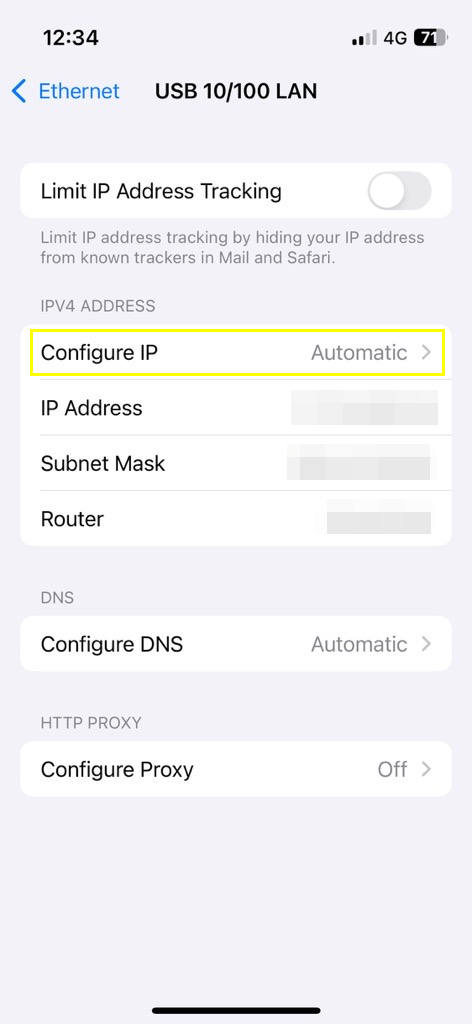Select the Router row
The width and height of the screenshot is (472, 1024).
pos(236,519)
